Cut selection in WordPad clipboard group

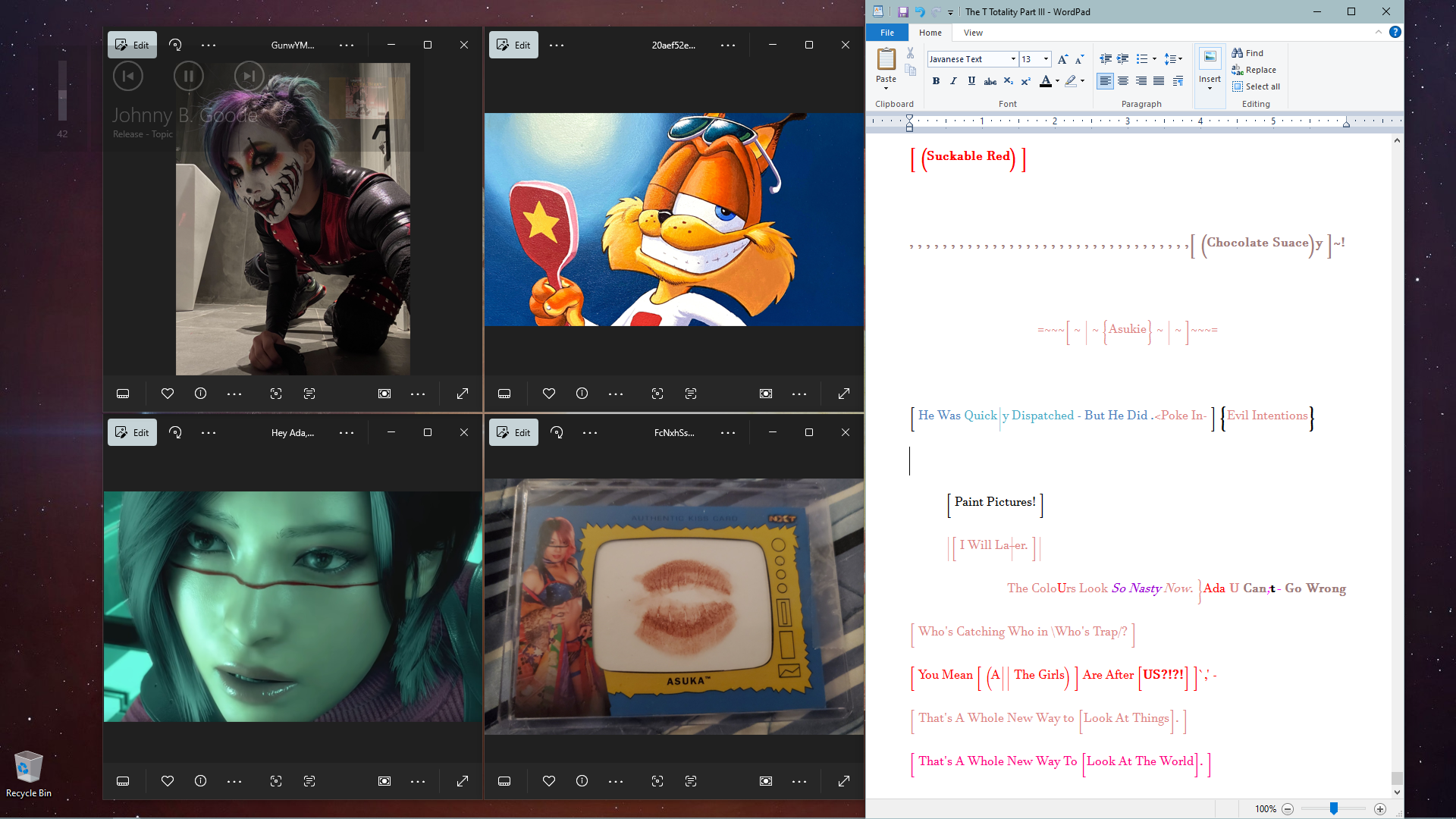pyautogui.click(x=910, y=53)
